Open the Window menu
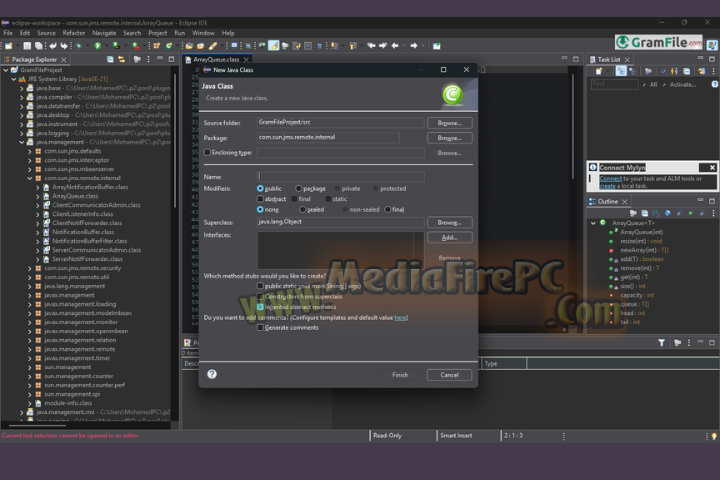Screen dimensions: 720x480 [203, 33]
